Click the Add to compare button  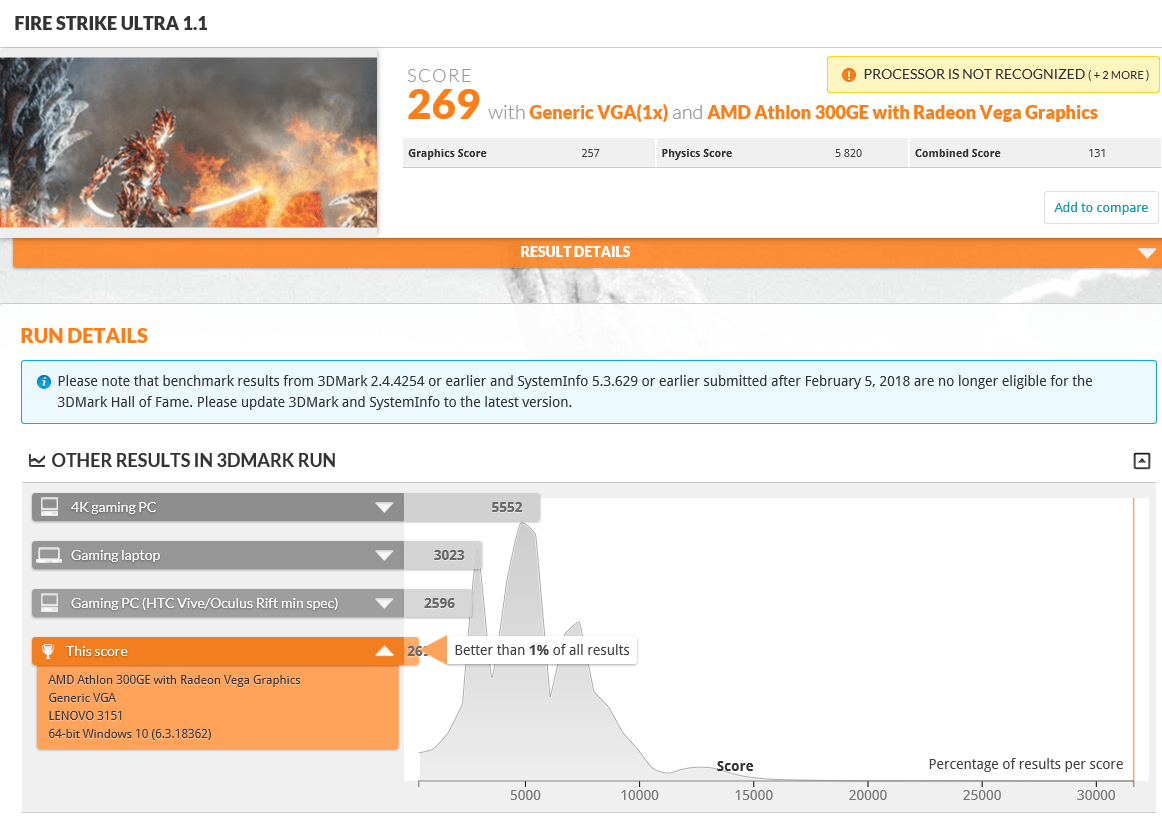(1100, 208)
